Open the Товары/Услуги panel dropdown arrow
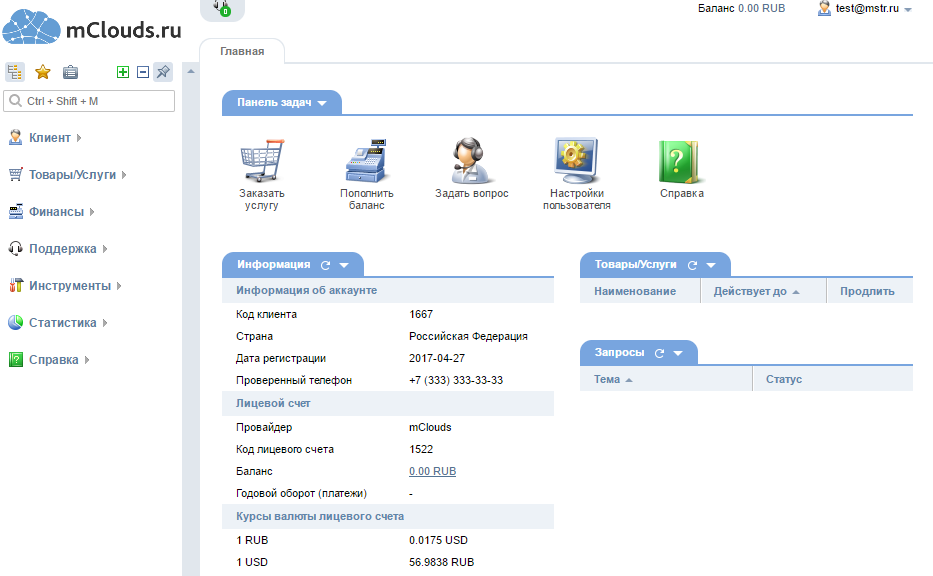This screenshot has width=933, height=576. 711,265
